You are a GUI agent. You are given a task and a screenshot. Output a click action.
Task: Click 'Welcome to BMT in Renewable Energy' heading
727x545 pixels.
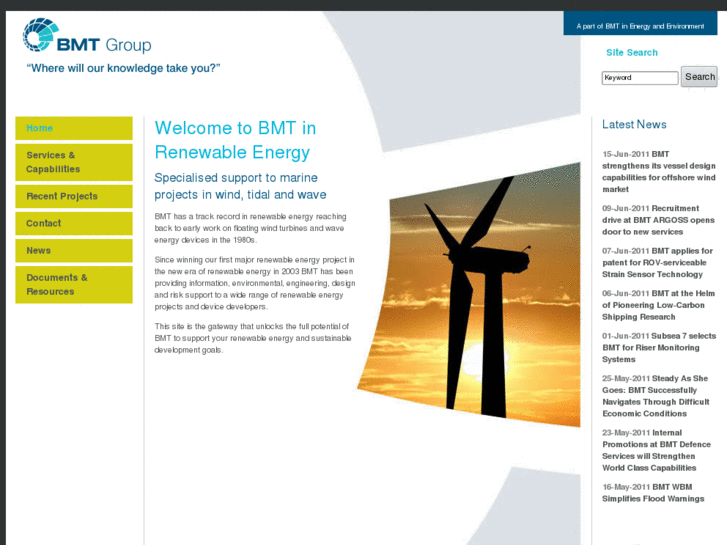236,140
